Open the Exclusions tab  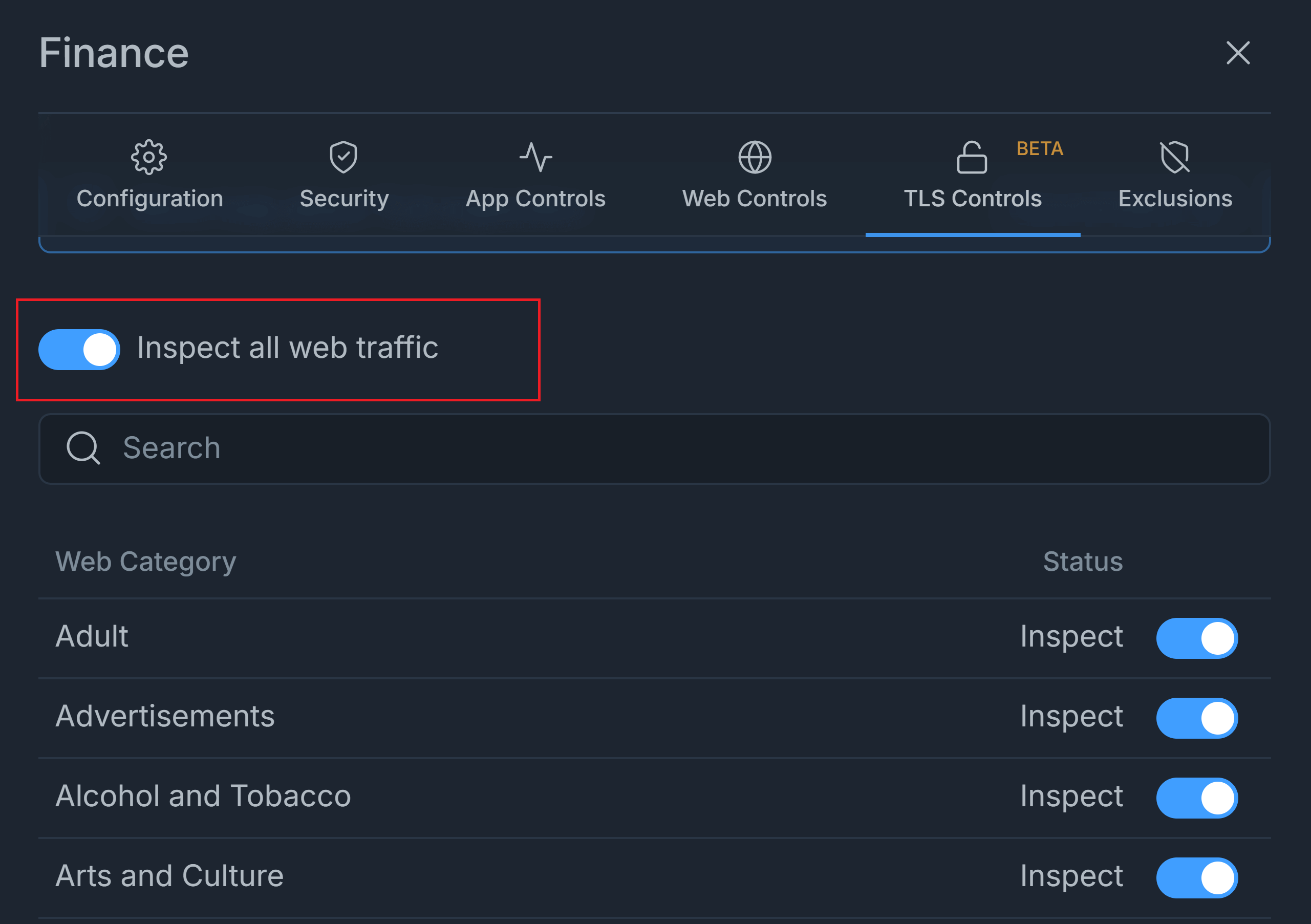1174,198
